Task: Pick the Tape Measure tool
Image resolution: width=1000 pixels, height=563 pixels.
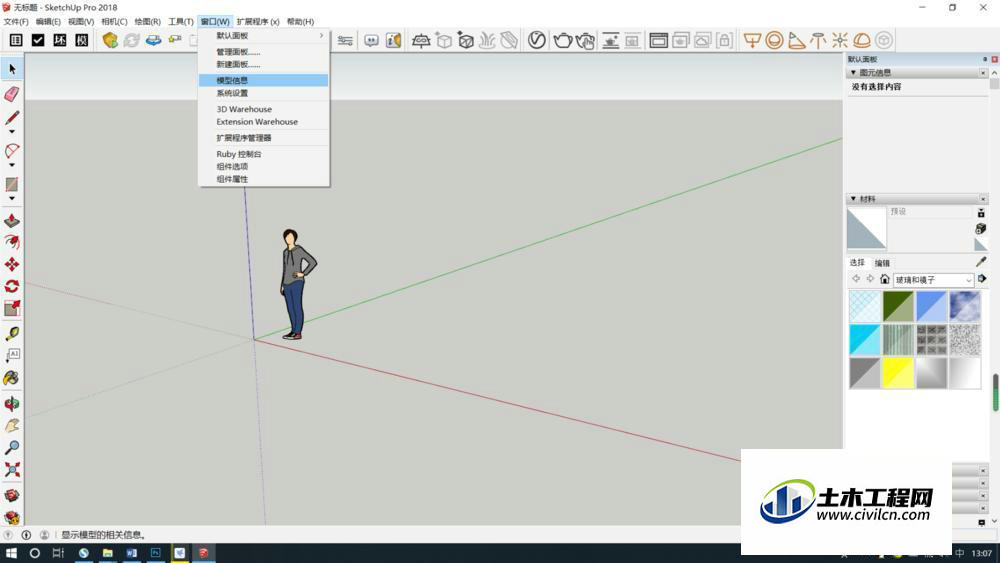Action: coord(12,333)
